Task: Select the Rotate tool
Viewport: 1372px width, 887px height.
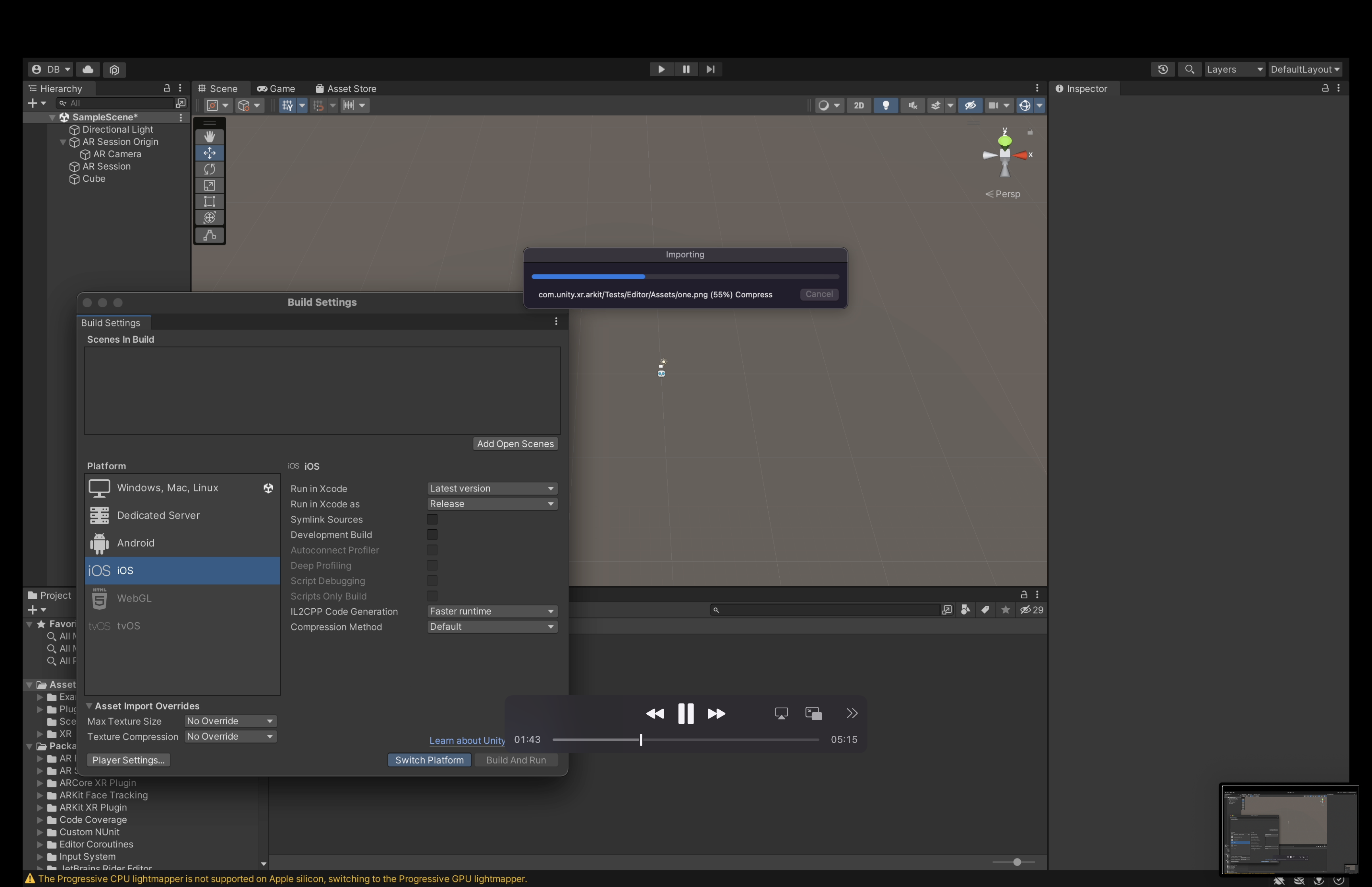Action: (x=210, y=169)
